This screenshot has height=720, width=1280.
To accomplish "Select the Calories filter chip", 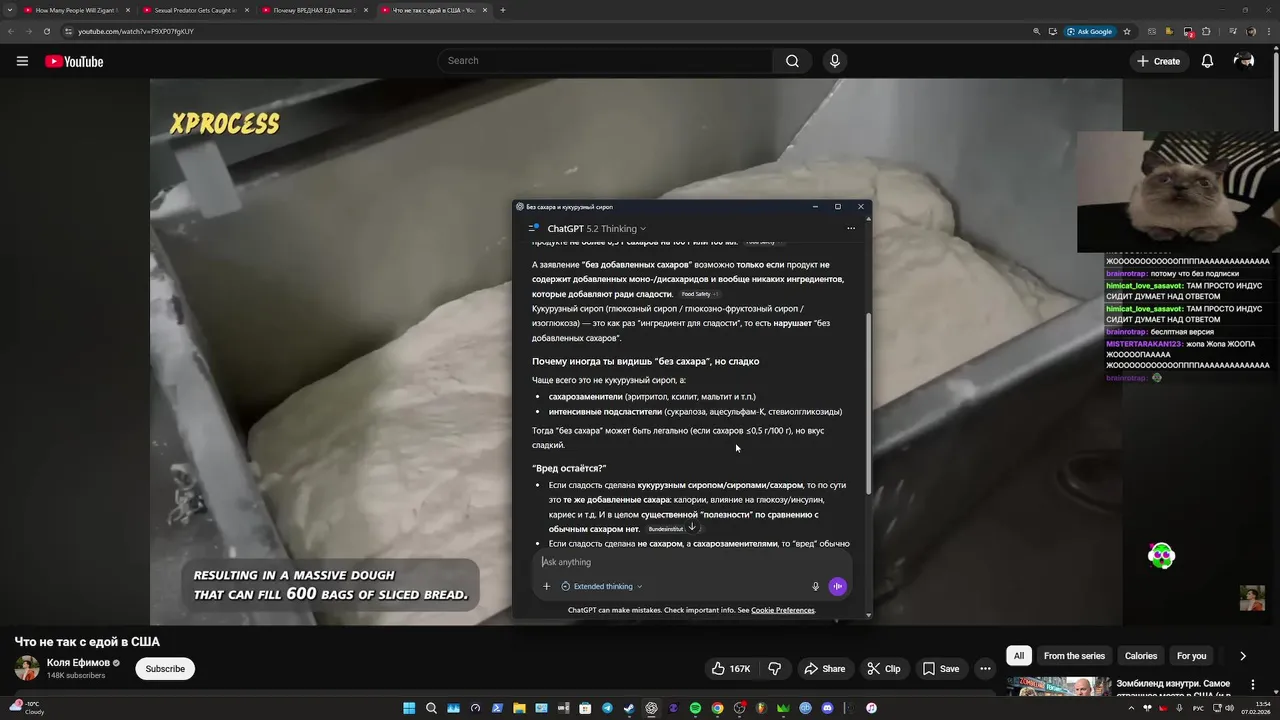I will click(1141, 656).
